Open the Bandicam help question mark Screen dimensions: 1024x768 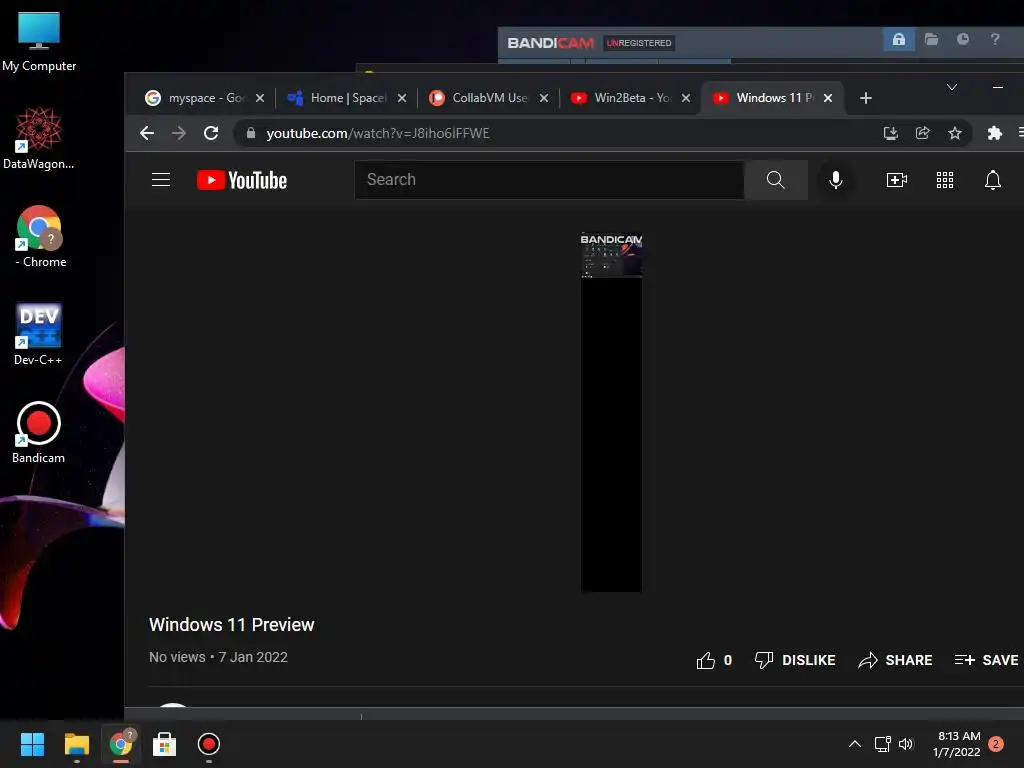pyautogui.click(x=995, y=40)
